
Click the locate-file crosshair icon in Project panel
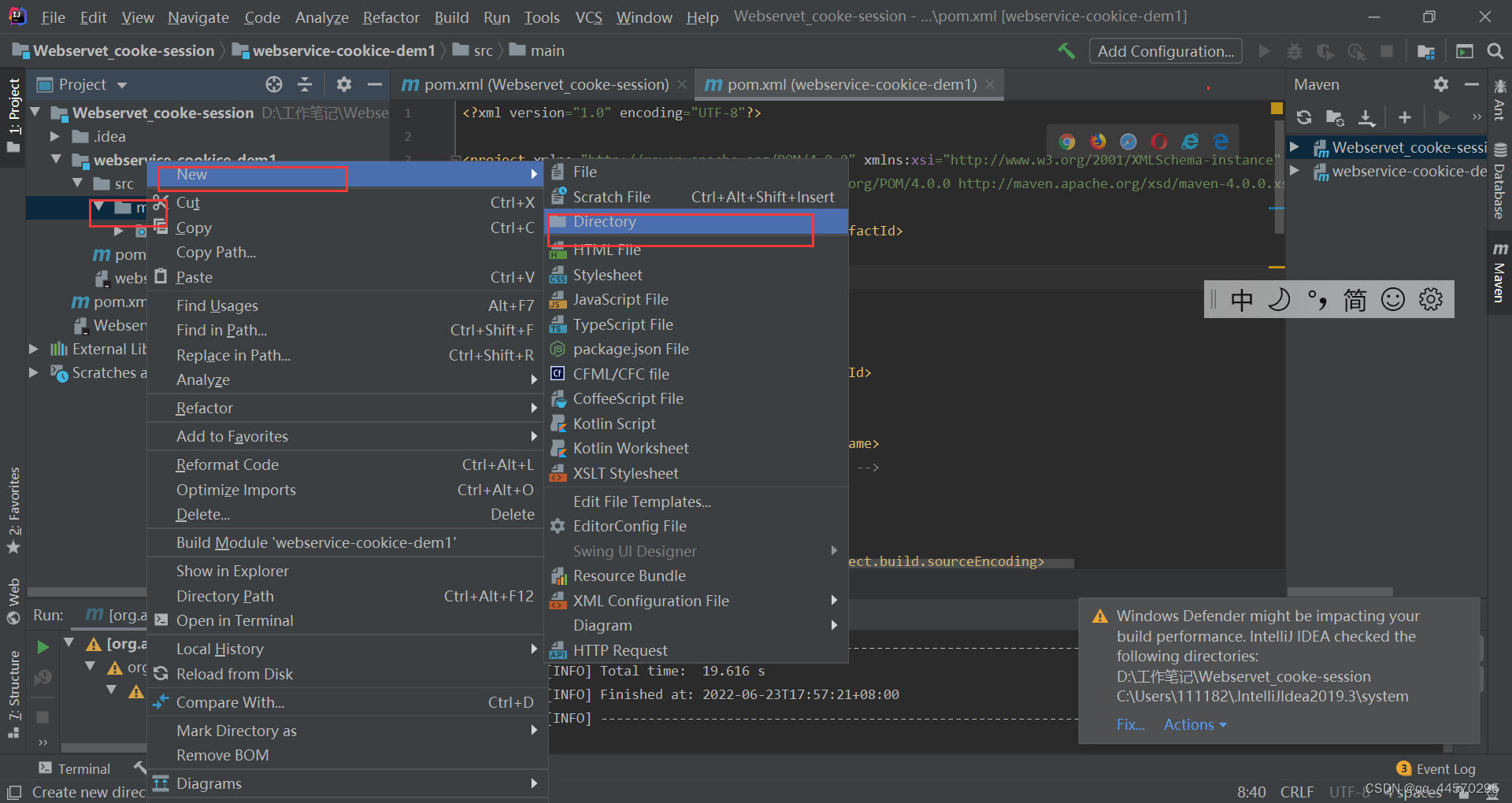274,84
